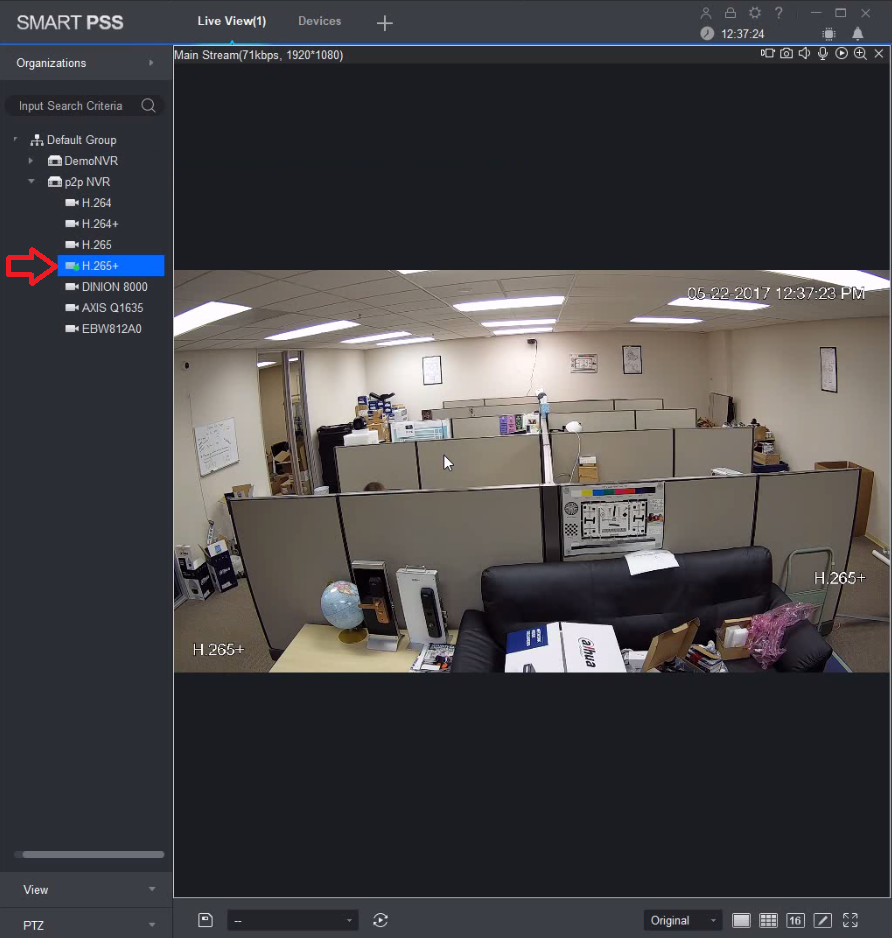
Task: Switch to the multi-window grid layout
Action: [768, 920]
